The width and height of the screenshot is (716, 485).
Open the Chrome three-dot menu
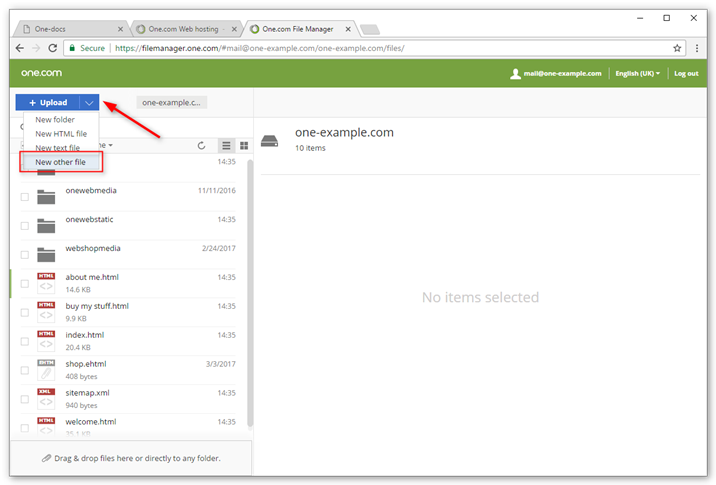click(697, 48)
